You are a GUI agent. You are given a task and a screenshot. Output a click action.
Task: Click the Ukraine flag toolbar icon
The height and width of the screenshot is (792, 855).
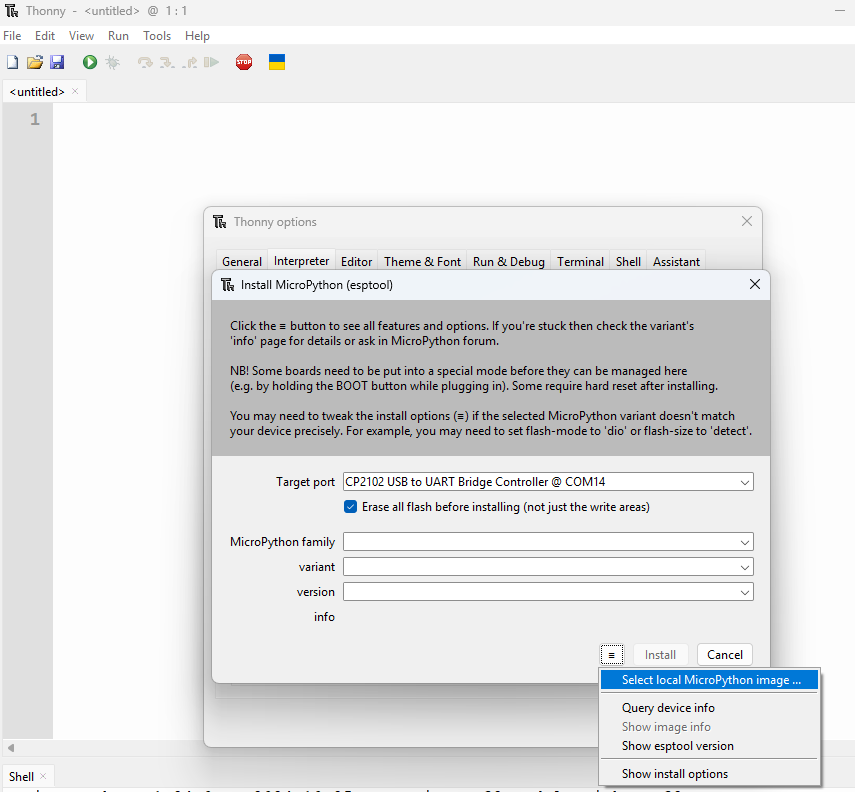pyautogui.click(x=277, y=62)
